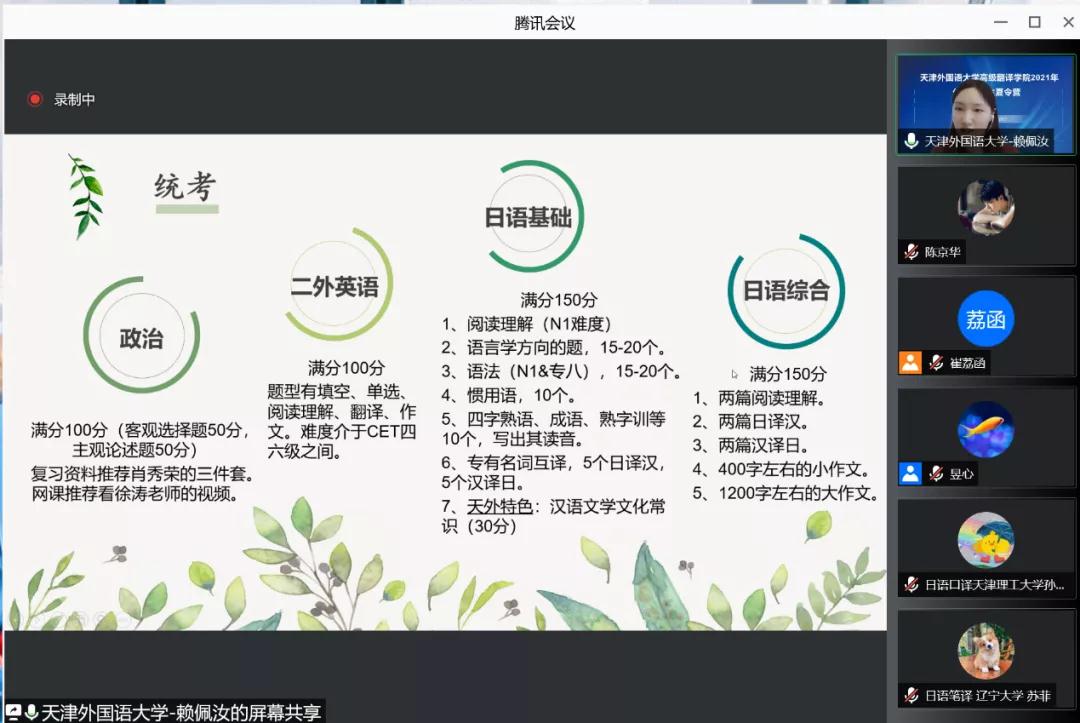Click the corgi avatar of 苏菲

point(986,650)
